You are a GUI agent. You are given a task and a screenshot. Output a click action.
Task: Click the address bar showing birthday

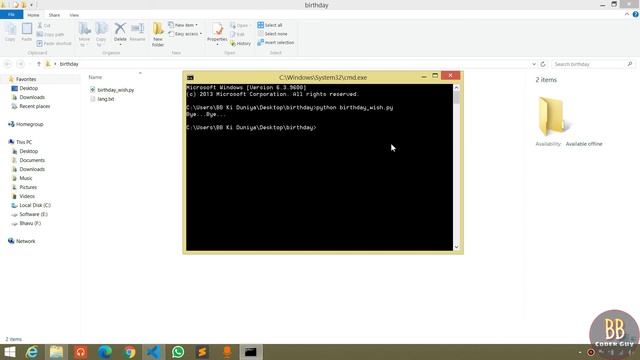point(286,64)
